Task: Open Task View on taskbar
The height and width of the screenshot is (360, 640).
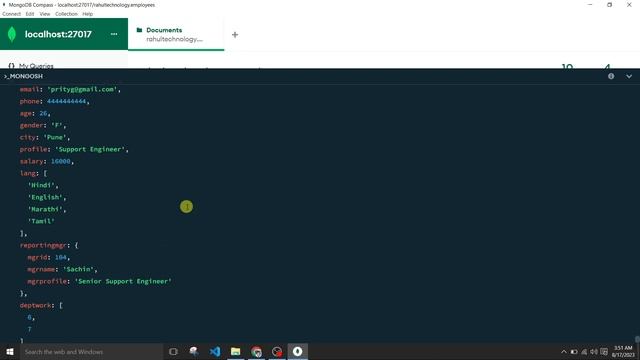Action: pyautogui.click(x=173, y=351)
